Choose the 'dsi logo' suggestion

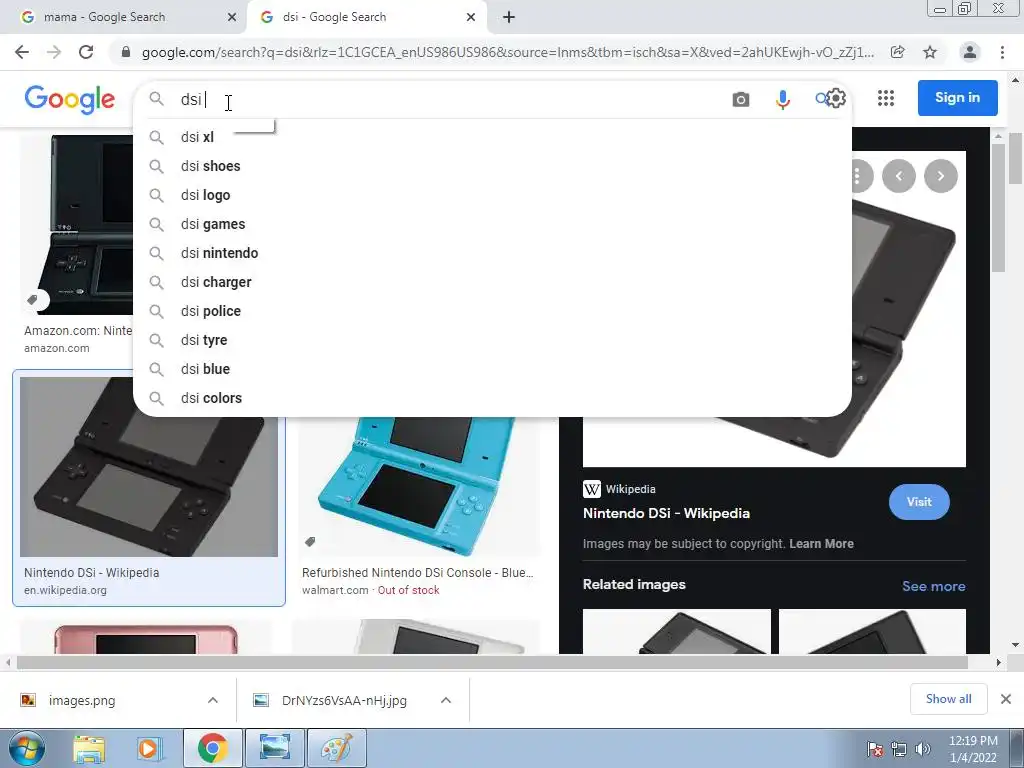492,195
